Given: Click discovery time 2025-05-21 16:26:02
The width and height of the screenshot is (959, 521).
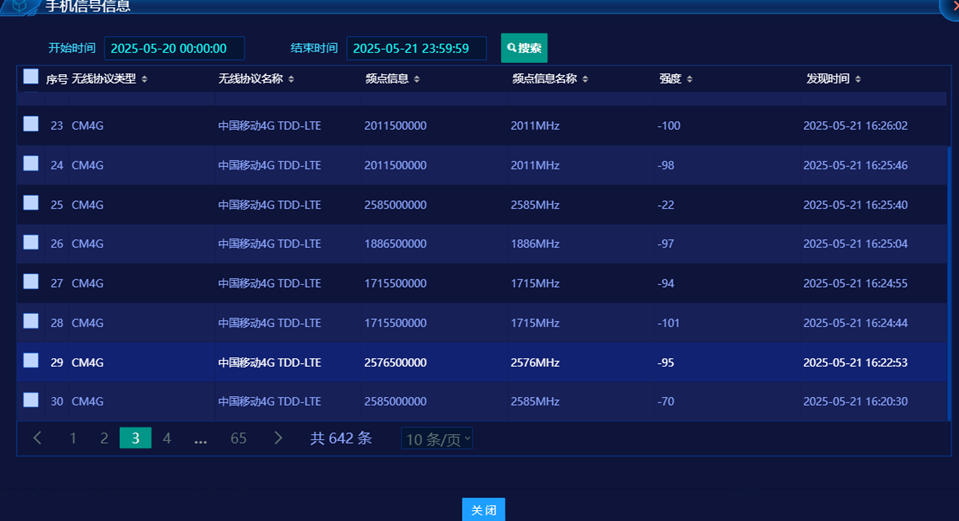Looking at the screenshot, I should (x=855, y=126).
